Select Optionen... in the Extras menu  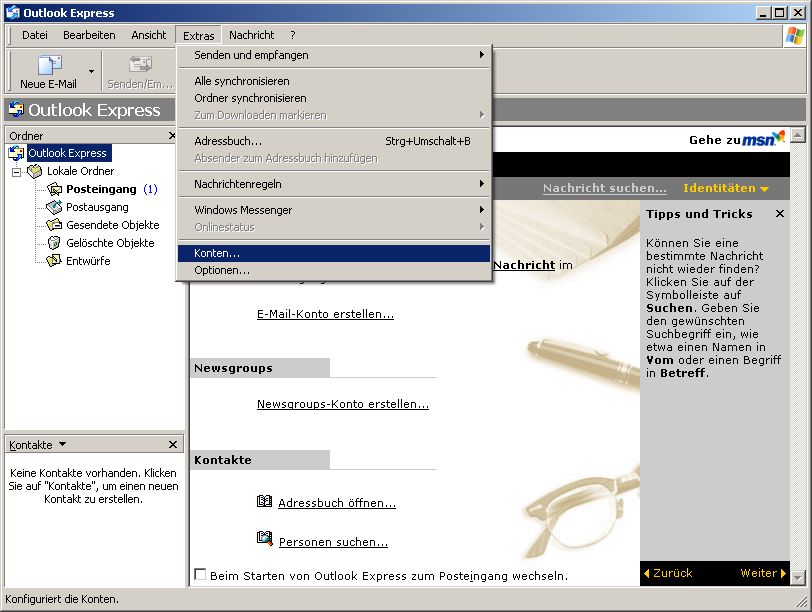coord(222,270)
